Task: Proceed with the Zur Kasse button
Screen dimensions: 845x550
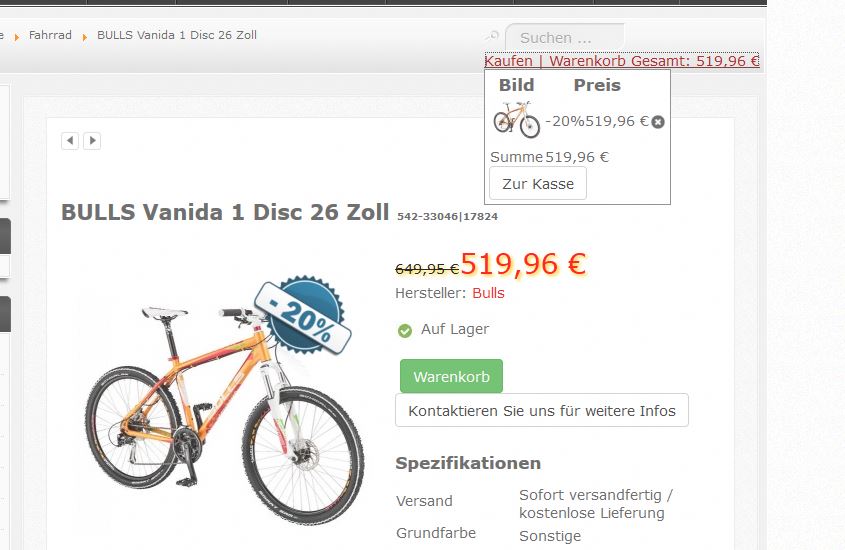Action: [538, 184]
